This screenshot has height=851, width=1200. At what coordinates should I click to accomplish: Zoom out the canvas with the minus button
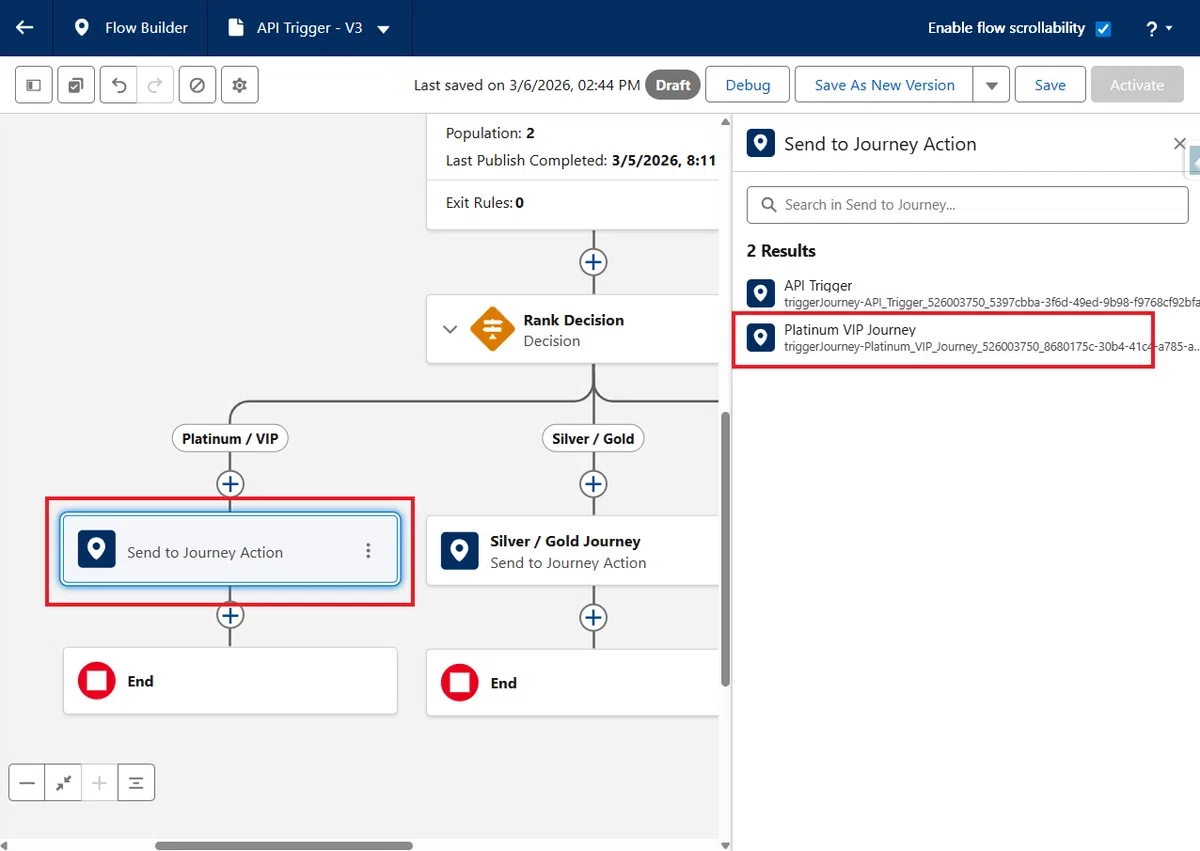click(x=27, y=783)
